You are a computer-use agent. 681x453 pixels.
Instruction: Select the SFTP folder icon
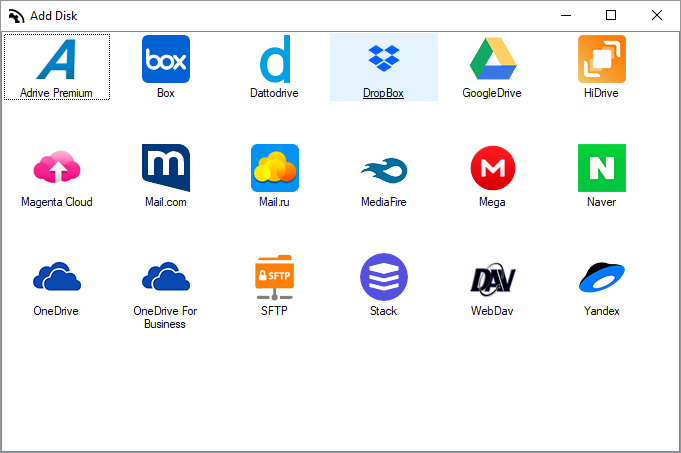tap(275, 278)
